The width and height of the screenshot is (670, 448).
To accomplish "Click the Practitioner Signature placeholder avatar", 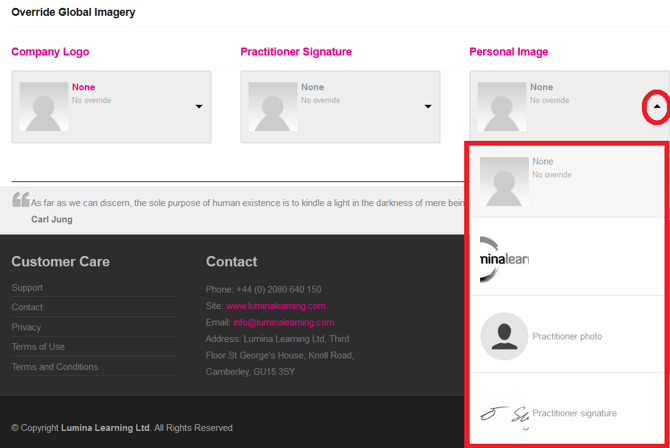I will (274, 106).
